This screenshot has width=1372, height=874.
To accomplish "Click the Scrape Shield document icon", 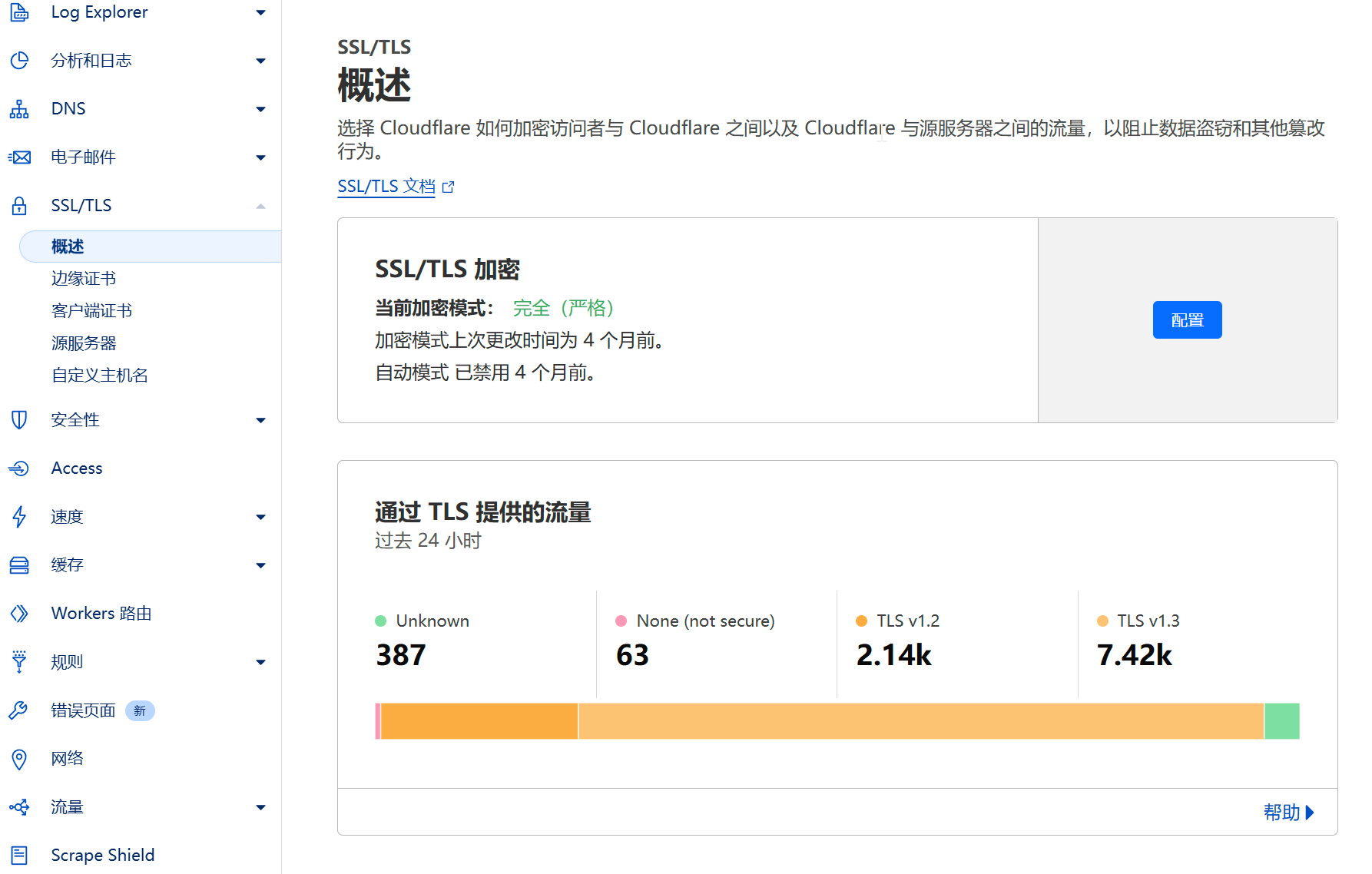I will pos(19,856).
